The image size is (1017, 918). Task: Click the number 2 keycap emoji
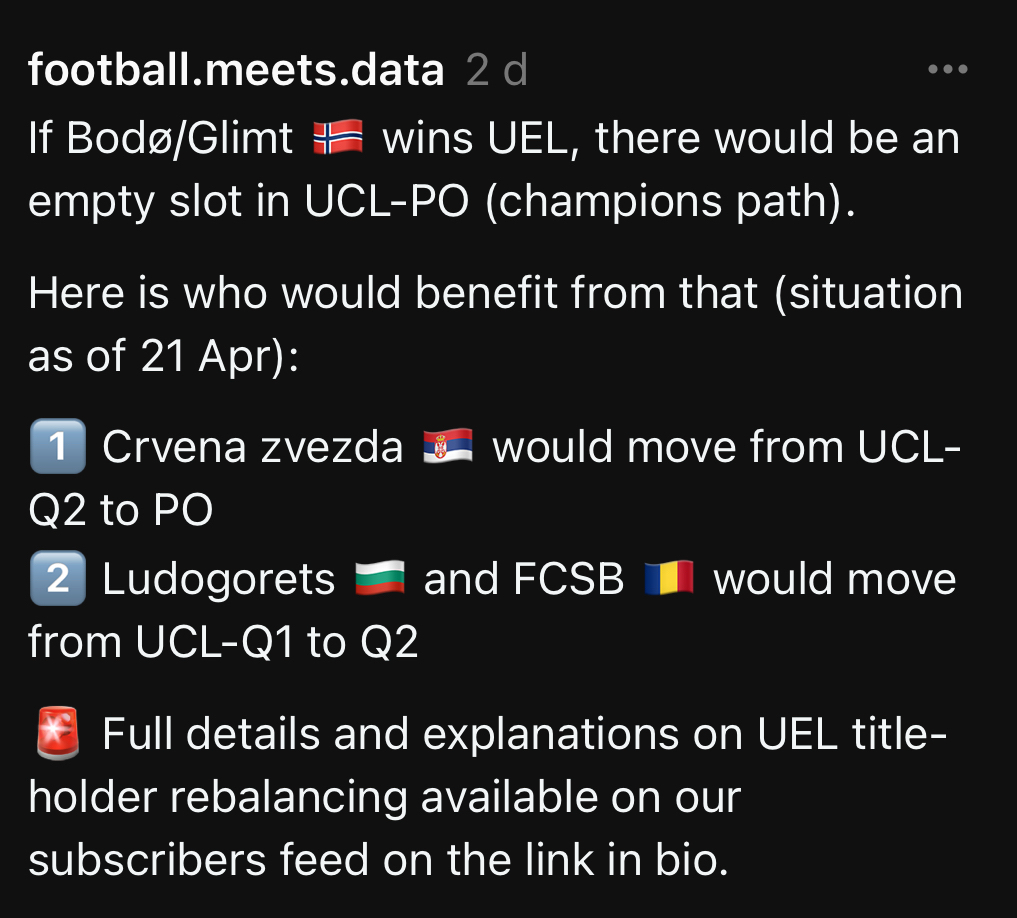[58, 580]
